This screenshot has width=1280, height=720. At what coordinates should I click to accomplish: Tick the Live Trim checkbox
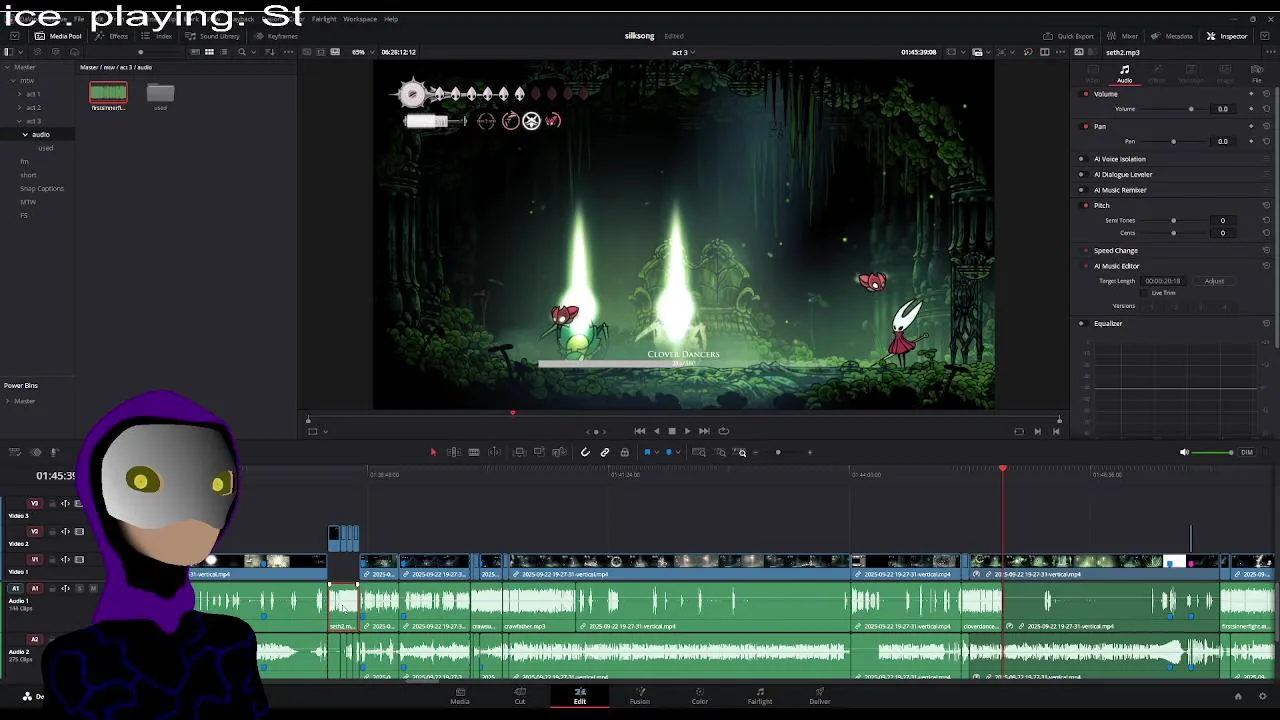click(1145, 293)
